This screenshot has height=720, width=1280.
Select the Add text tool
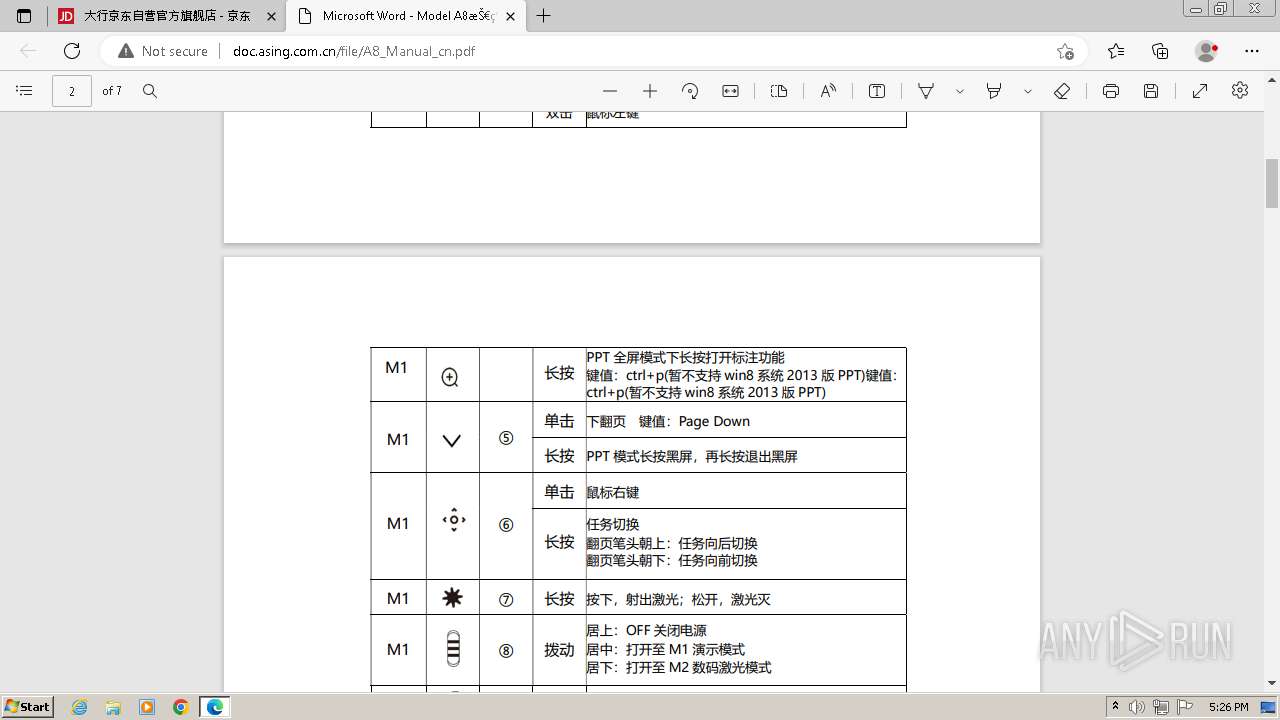click(877, 91)
